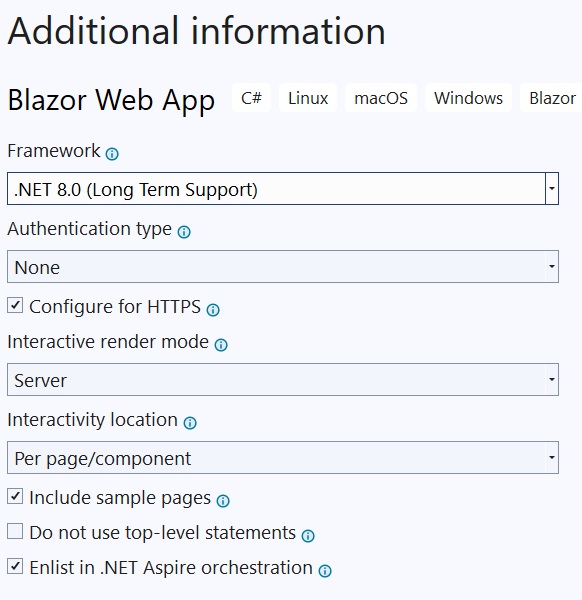Viewport: 582px width, 600px height.
Task: Click the Interactivity location info icon
Action: (x=190, y=423)
